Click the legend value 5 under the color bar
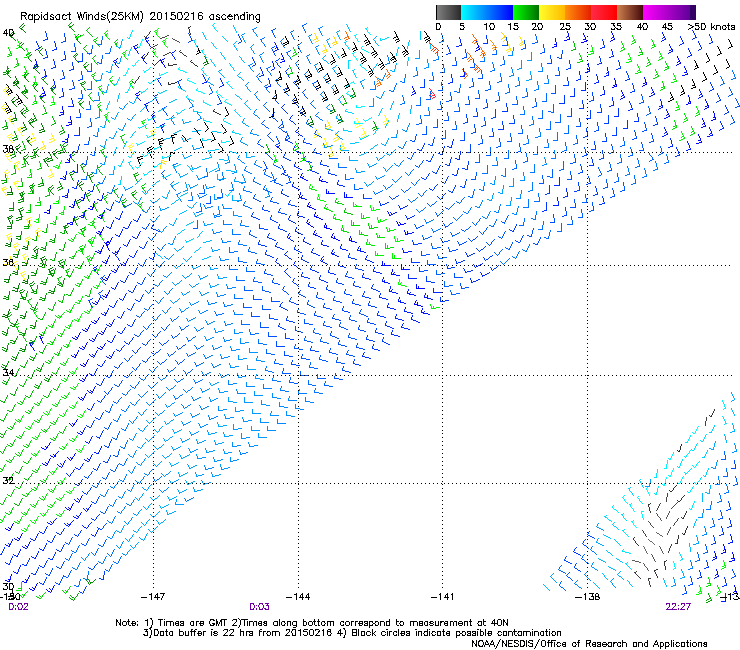The image size is (740, 650). pos(462,27)
